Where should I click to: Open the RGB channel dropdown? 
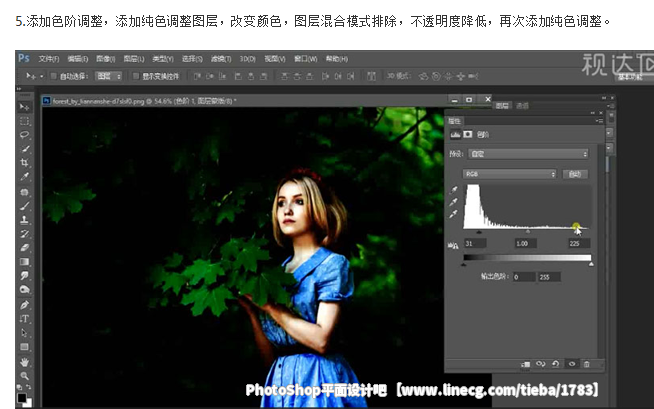coord(510,174)
